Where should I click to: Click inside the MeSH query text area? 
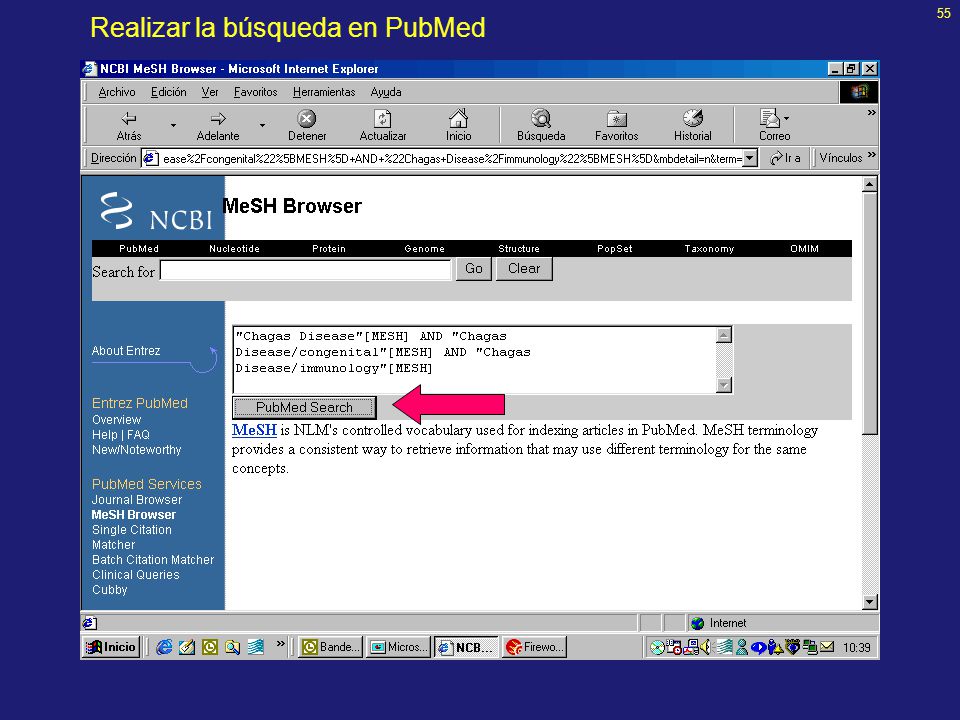[474, 359]
